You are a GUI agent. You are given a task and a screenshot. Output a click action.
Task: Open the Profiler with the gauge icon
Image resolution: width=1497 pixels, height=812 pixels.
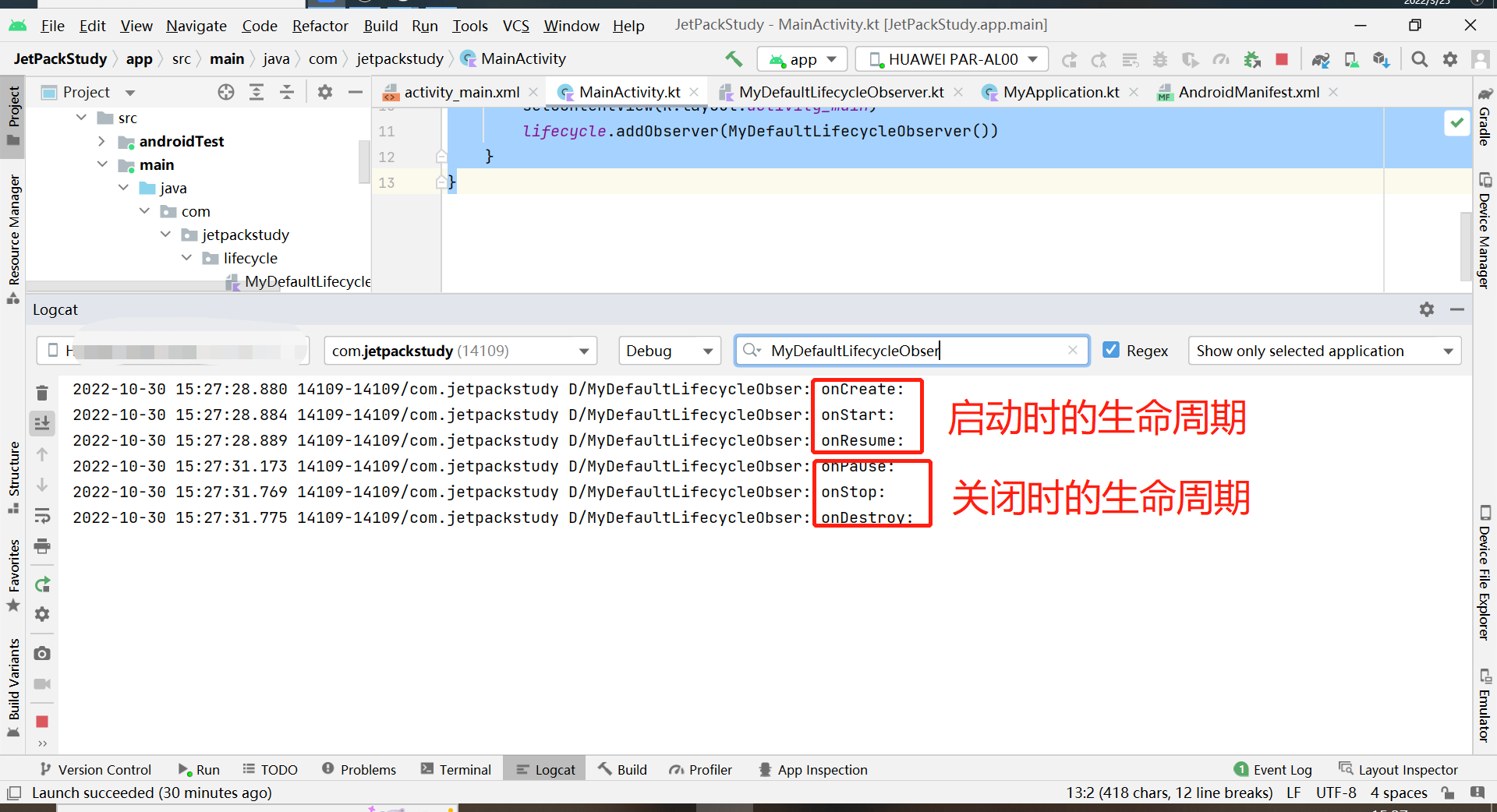pyautogui.click(x=1221, y=59)
